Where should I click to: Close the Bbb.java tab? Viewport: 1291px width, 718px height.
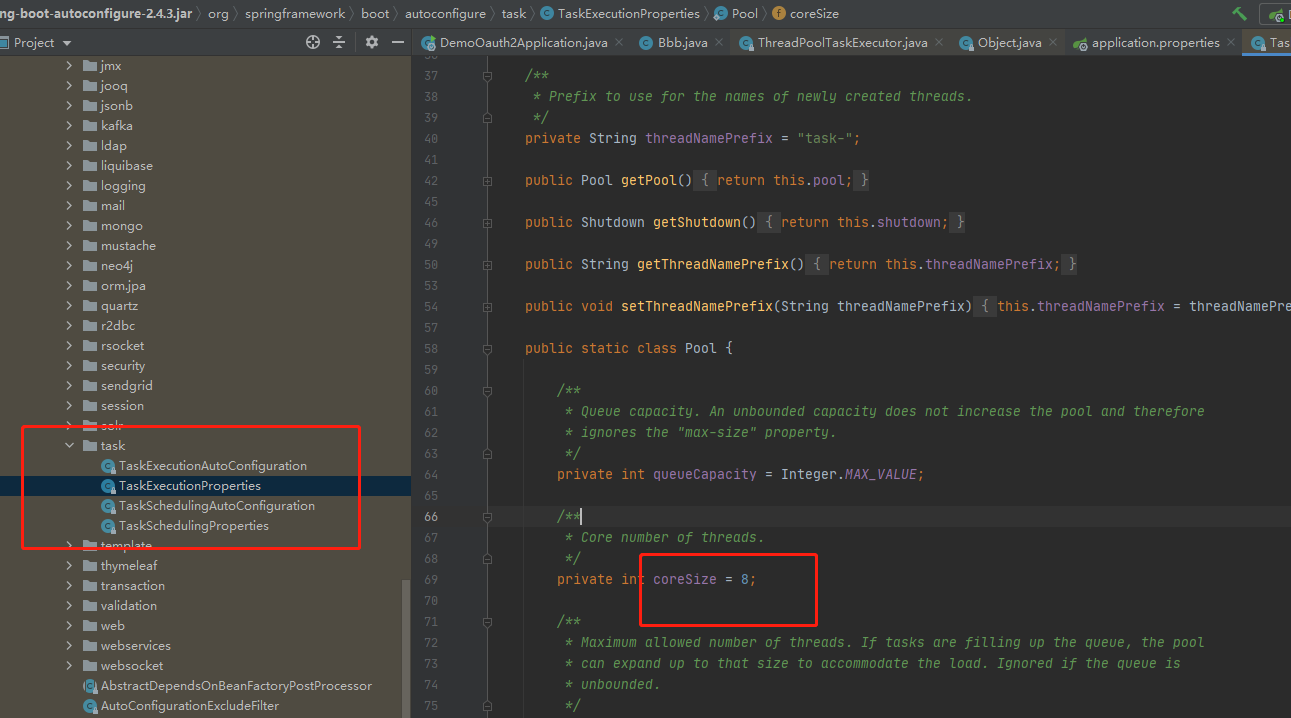tap(721, 43)
